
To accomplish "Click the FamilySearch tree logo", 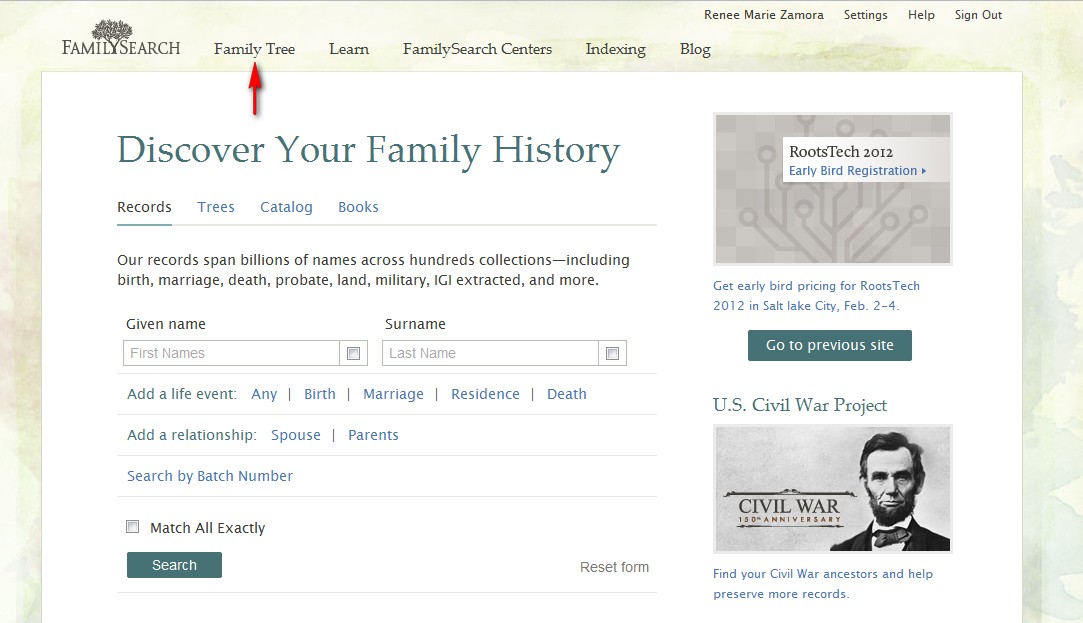I will click(x=121, y=39).
